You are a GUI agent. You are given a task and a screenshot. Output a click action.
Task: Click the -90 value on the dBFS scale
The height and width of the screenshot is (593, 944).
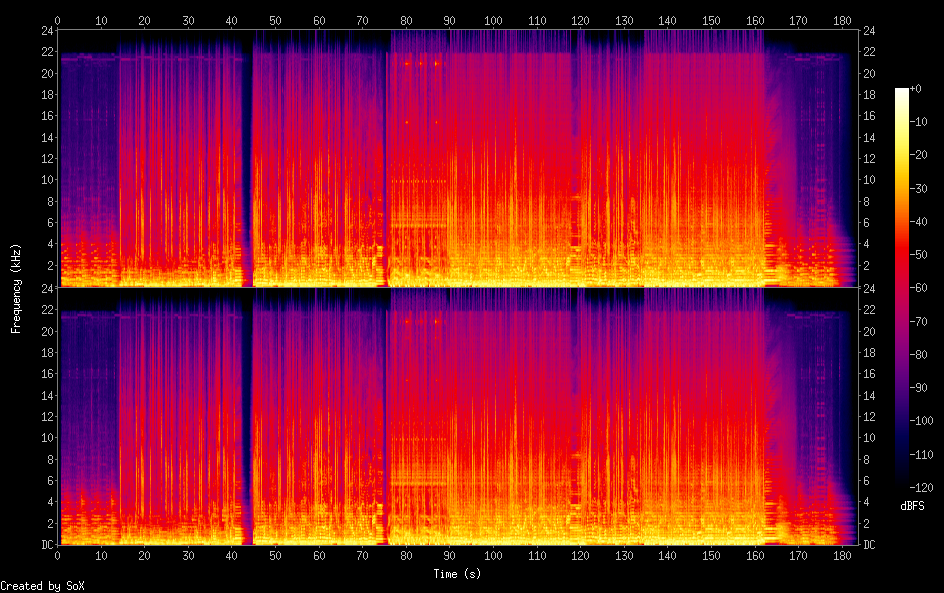[918, 388]
